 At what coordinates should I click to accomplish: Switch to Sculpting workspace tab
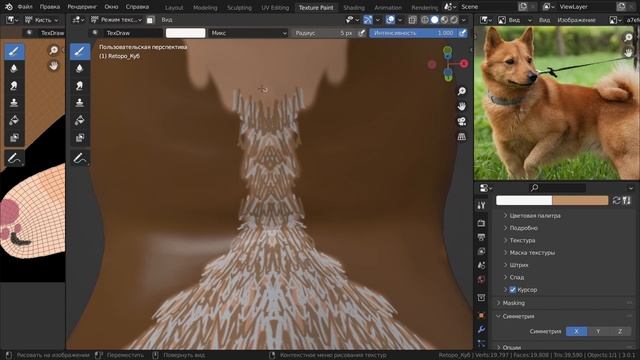(x=239, y=7)
